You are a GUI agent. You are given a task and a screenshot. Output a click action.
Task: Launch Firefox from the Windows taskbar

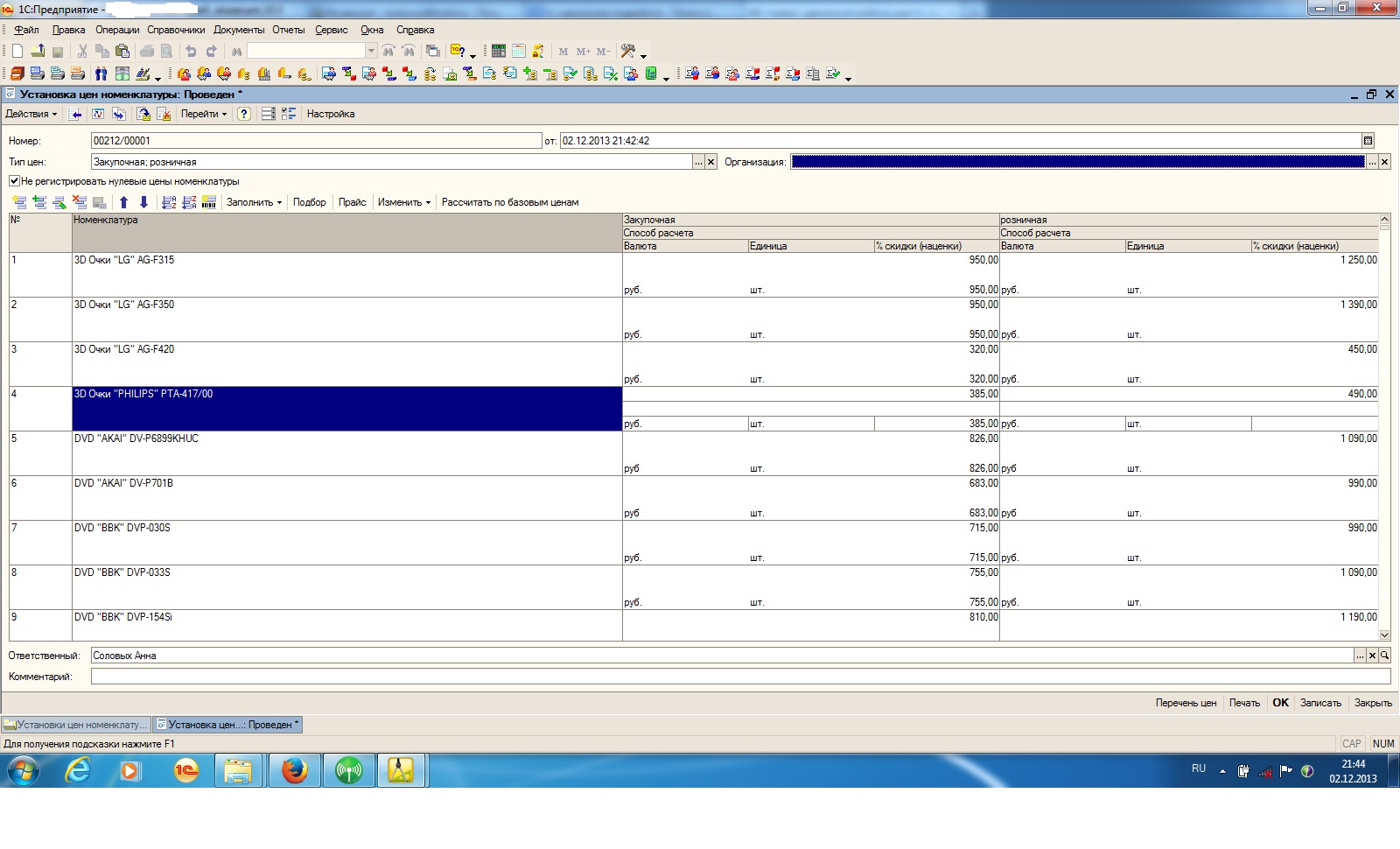tap(294, 770)
